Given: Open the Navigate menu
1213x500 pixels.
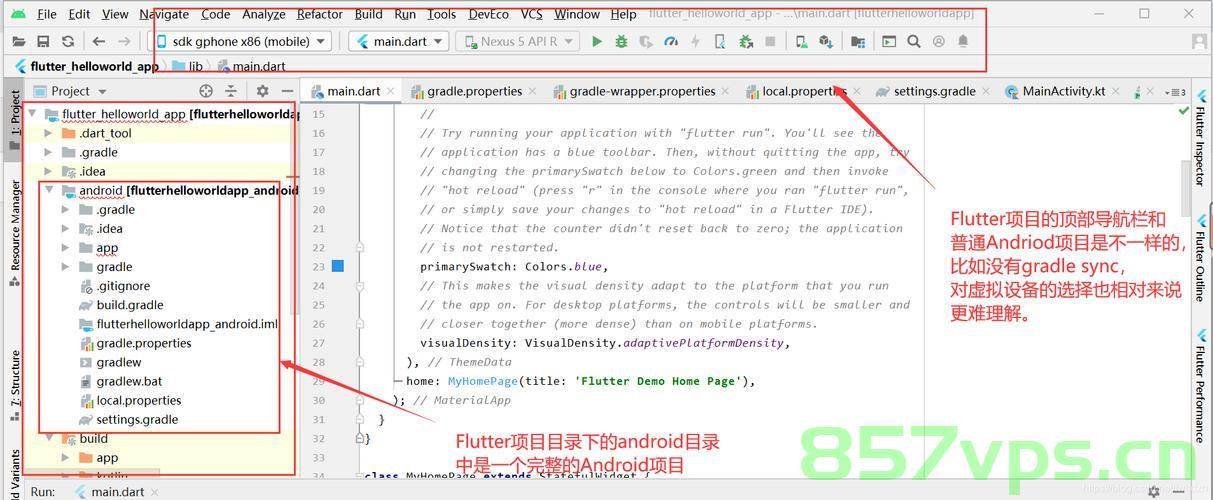Looking at the screenshot, I should 164,14.
